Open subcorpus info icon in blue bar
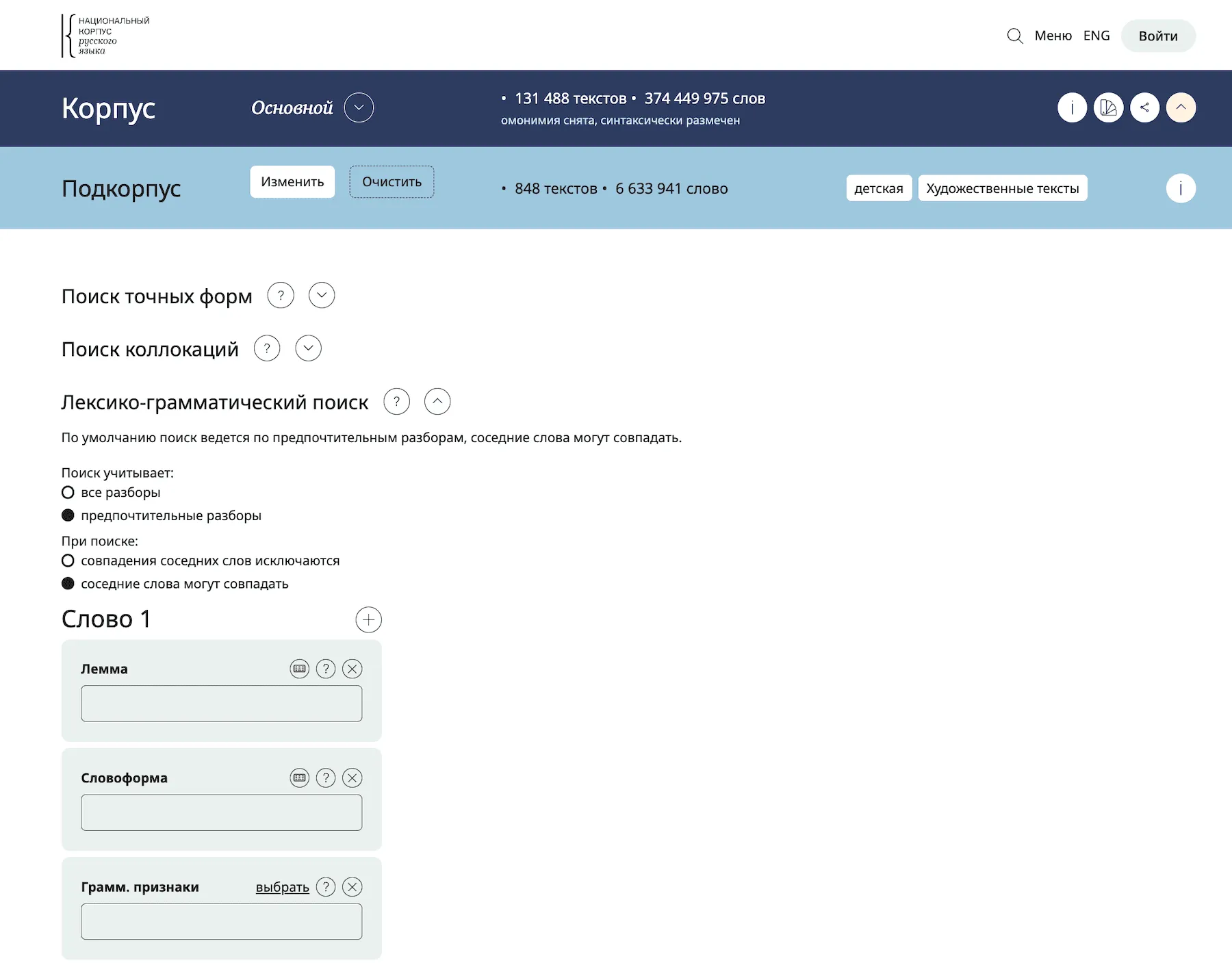This screenshot has width=1232, height=963. pyautogui.click(x=1181, y=188)
